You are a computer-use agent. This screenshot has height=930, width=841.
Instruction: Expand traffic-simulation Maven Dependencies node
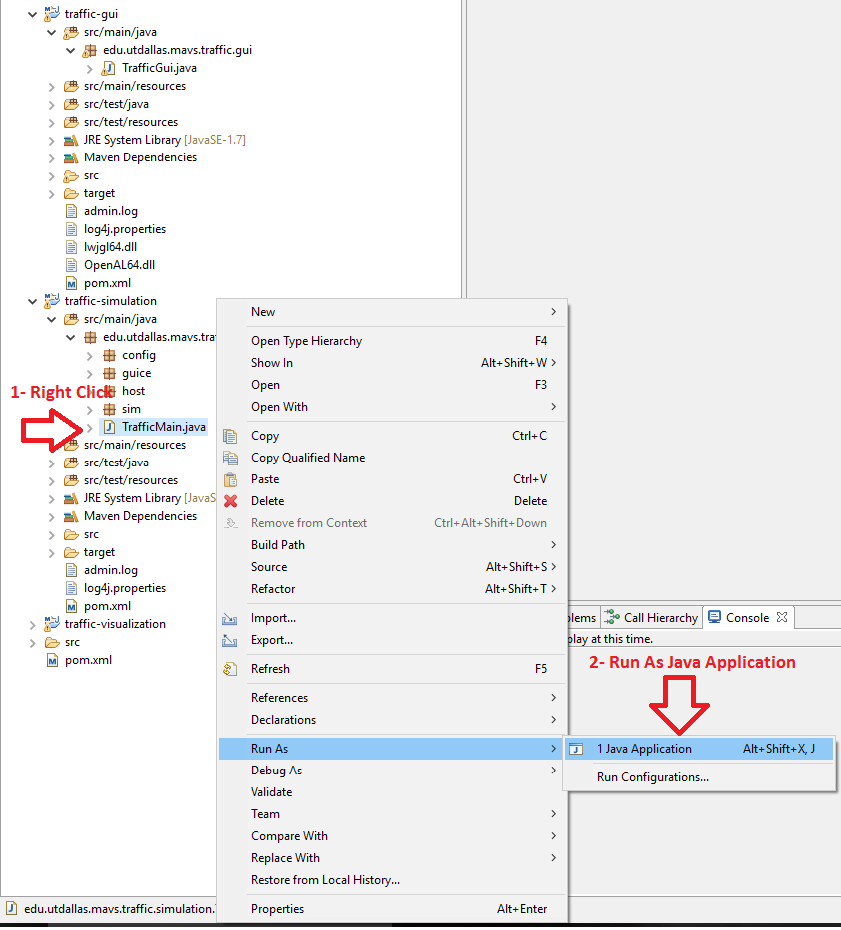tap(52, 517)
